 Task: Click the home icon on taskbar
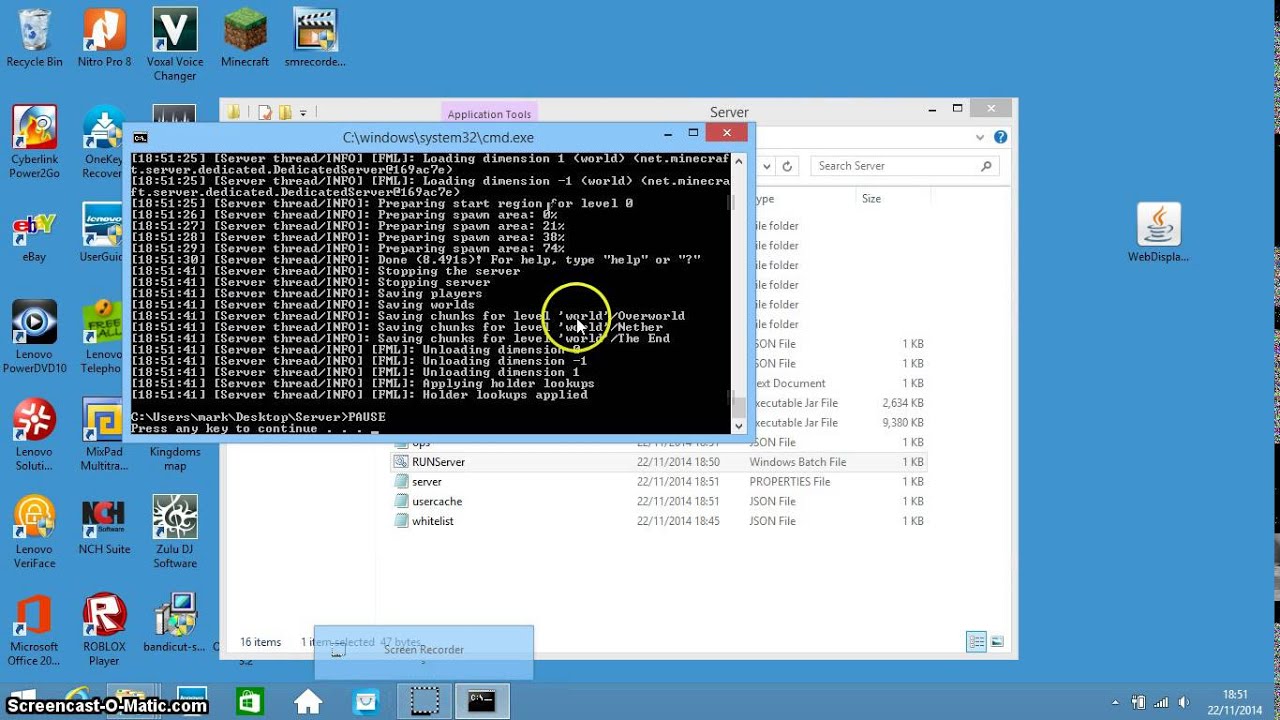308,701
